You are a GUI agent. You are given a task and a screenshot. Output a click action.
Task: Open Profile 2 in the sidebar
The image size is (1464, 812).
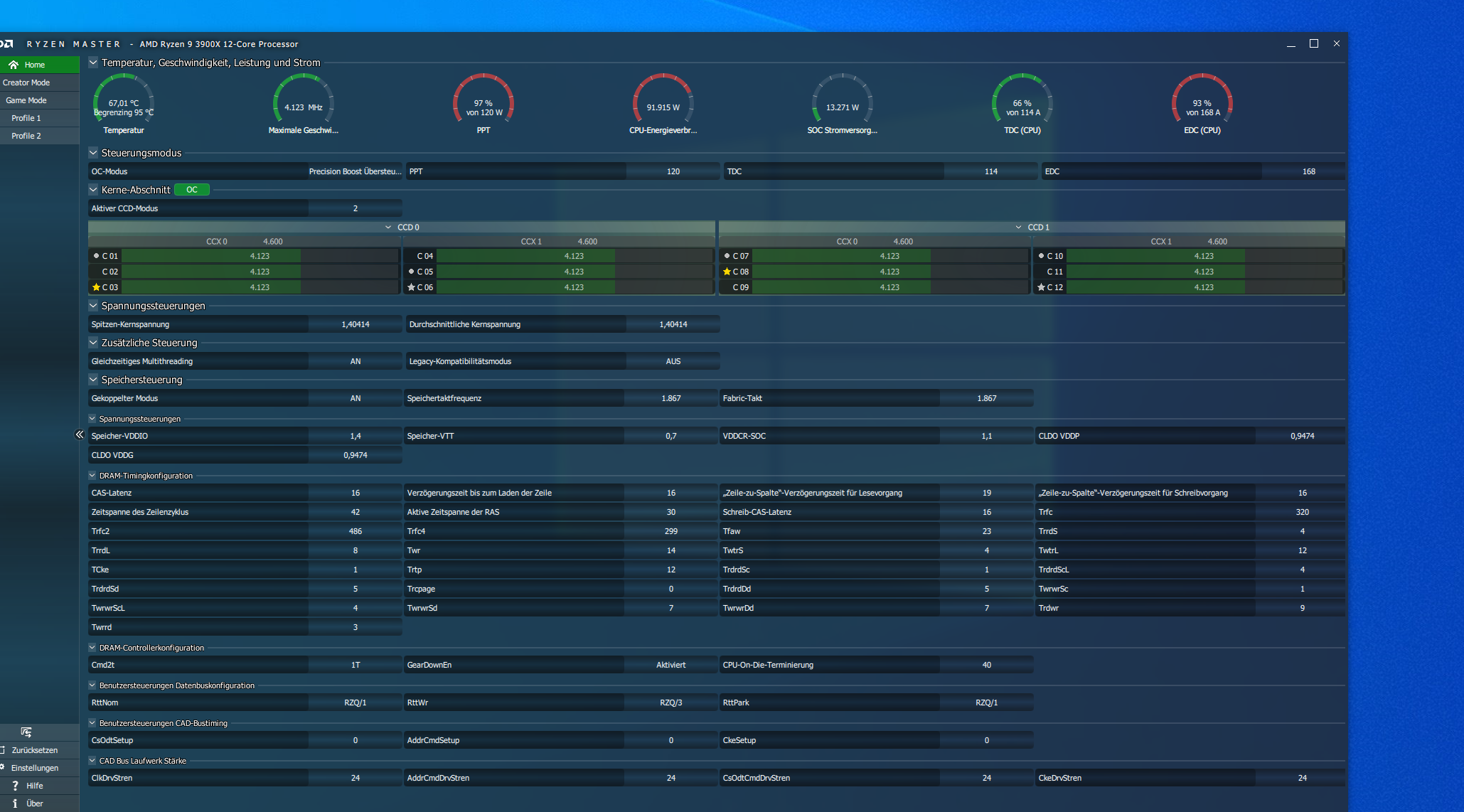[26, 136]
